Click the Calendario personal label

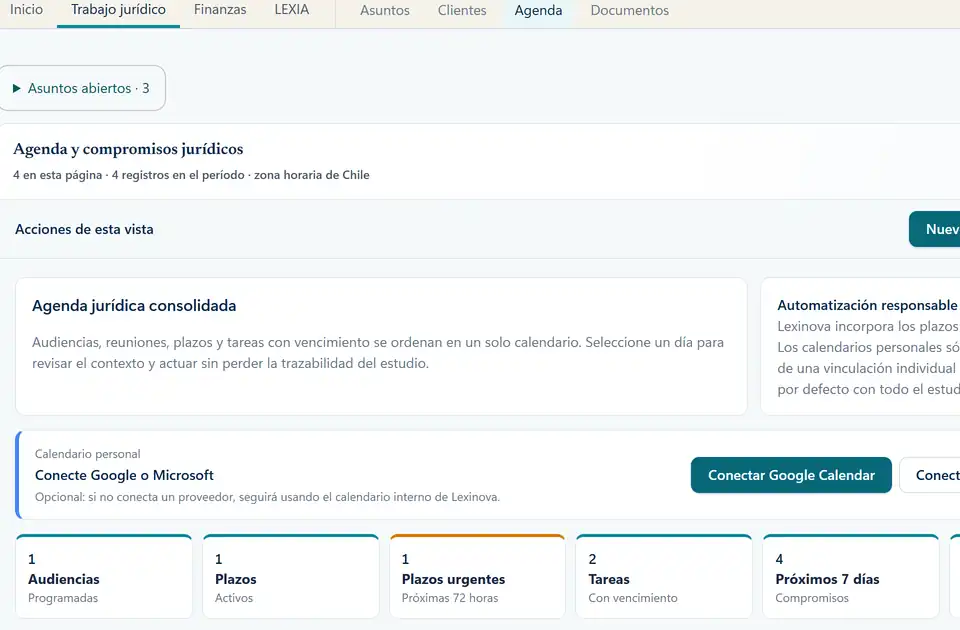tap(88, 454)
